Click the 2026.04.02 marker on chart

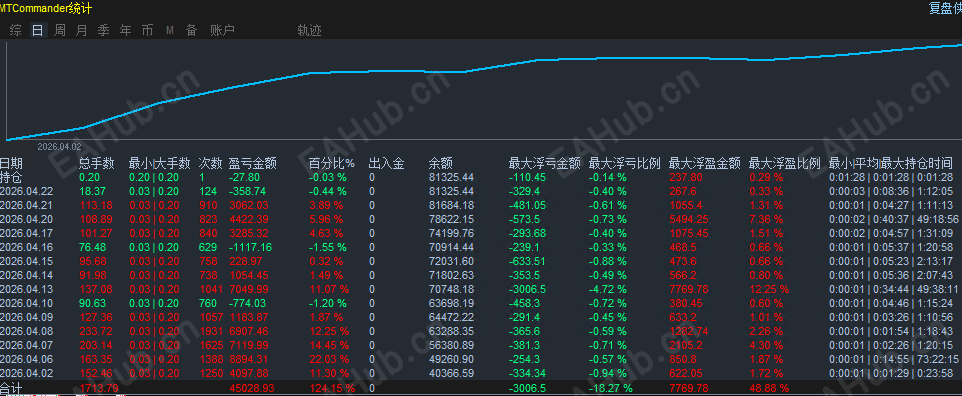click(59, 147)
